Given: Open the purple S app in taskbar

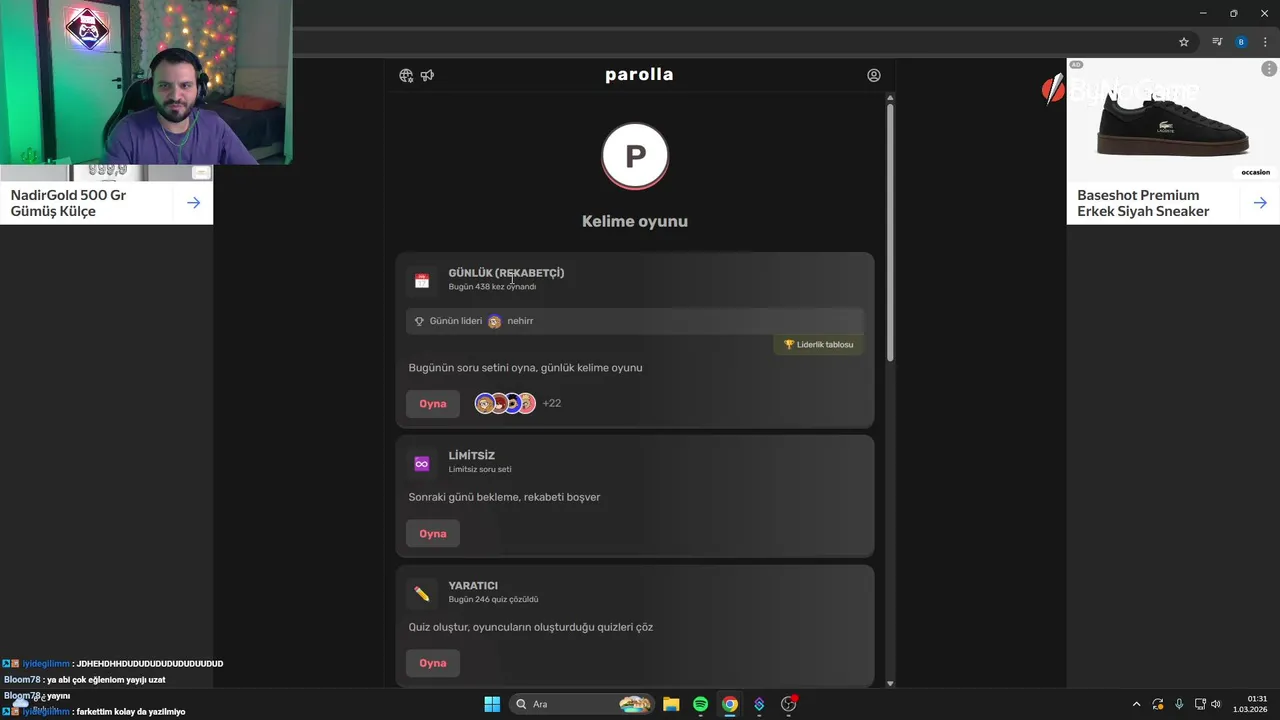Looking at the screenshot, I should point(759,704).
